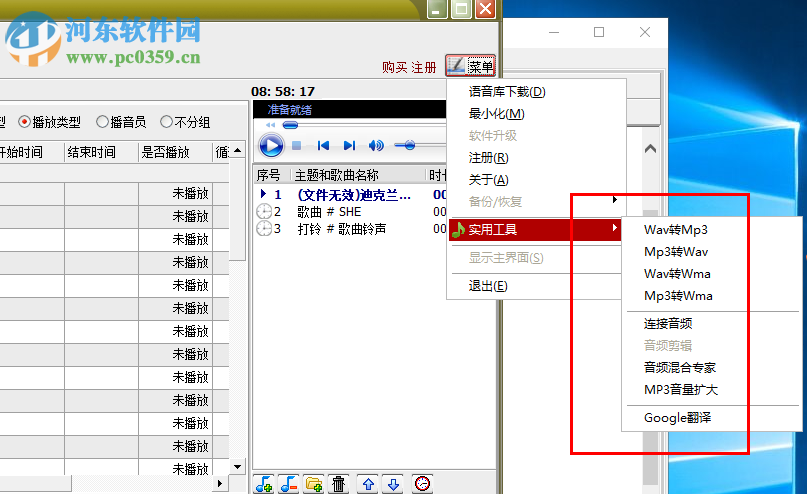Screen dimensions: 807x494
Task: Click the clock icon beside playlist row 3
Action: pyautogui.click(x=264, y=229)
